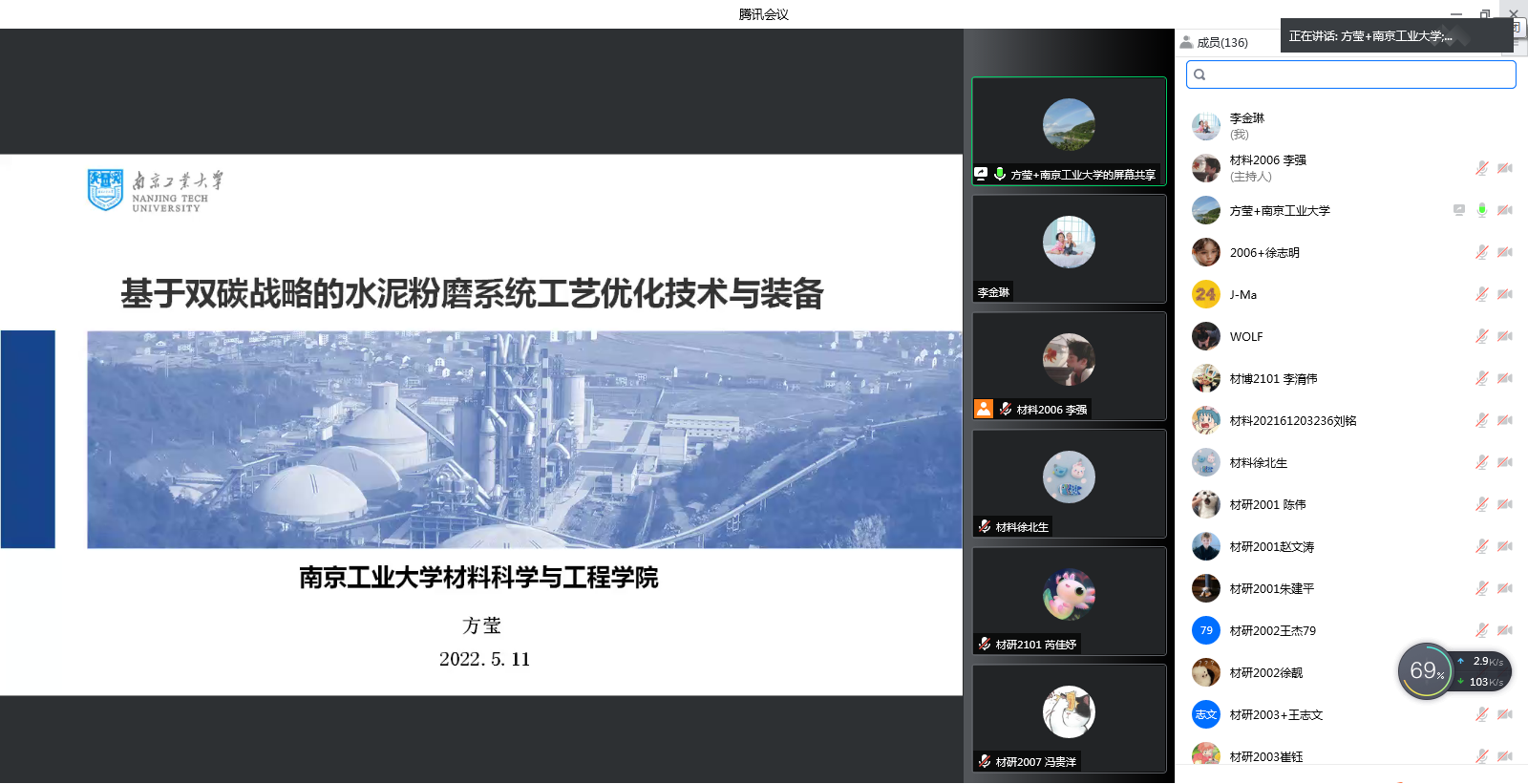Open member entry 材博2101 李清伟
This screenshot has height=784, width=1528.
(1273, 379)
